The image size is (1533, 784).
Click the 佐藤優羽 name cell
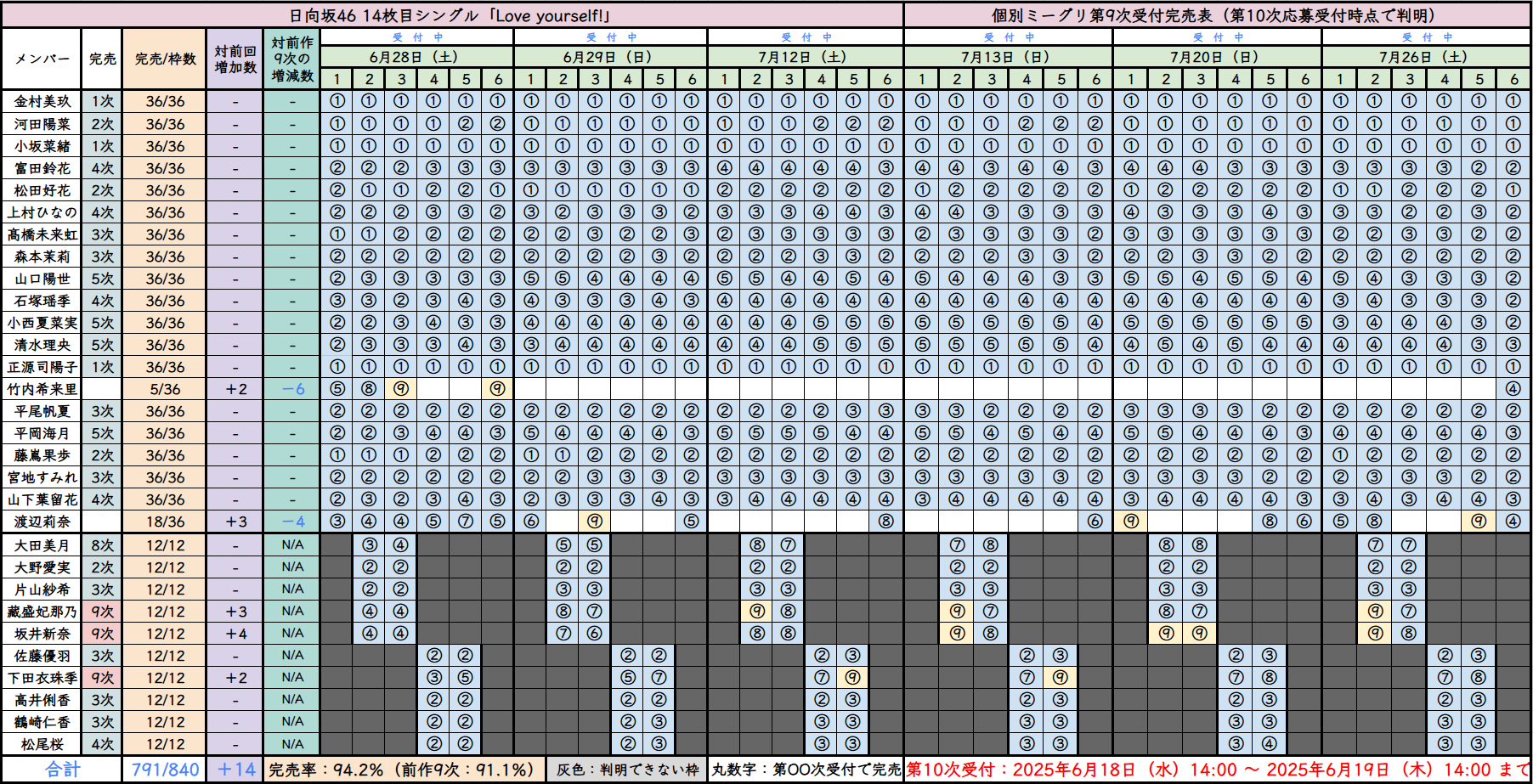(42, 656)
